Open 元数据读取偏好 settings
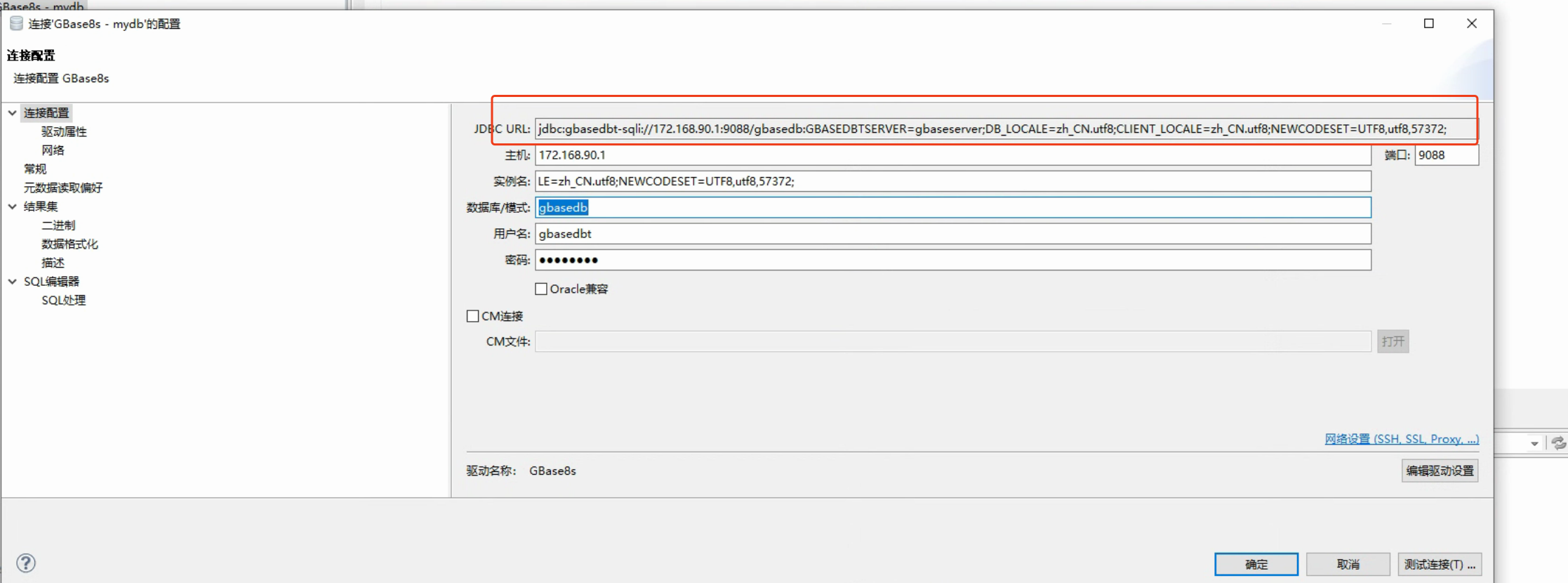Viewport: 1568px width, 583px height. (63, 188)
